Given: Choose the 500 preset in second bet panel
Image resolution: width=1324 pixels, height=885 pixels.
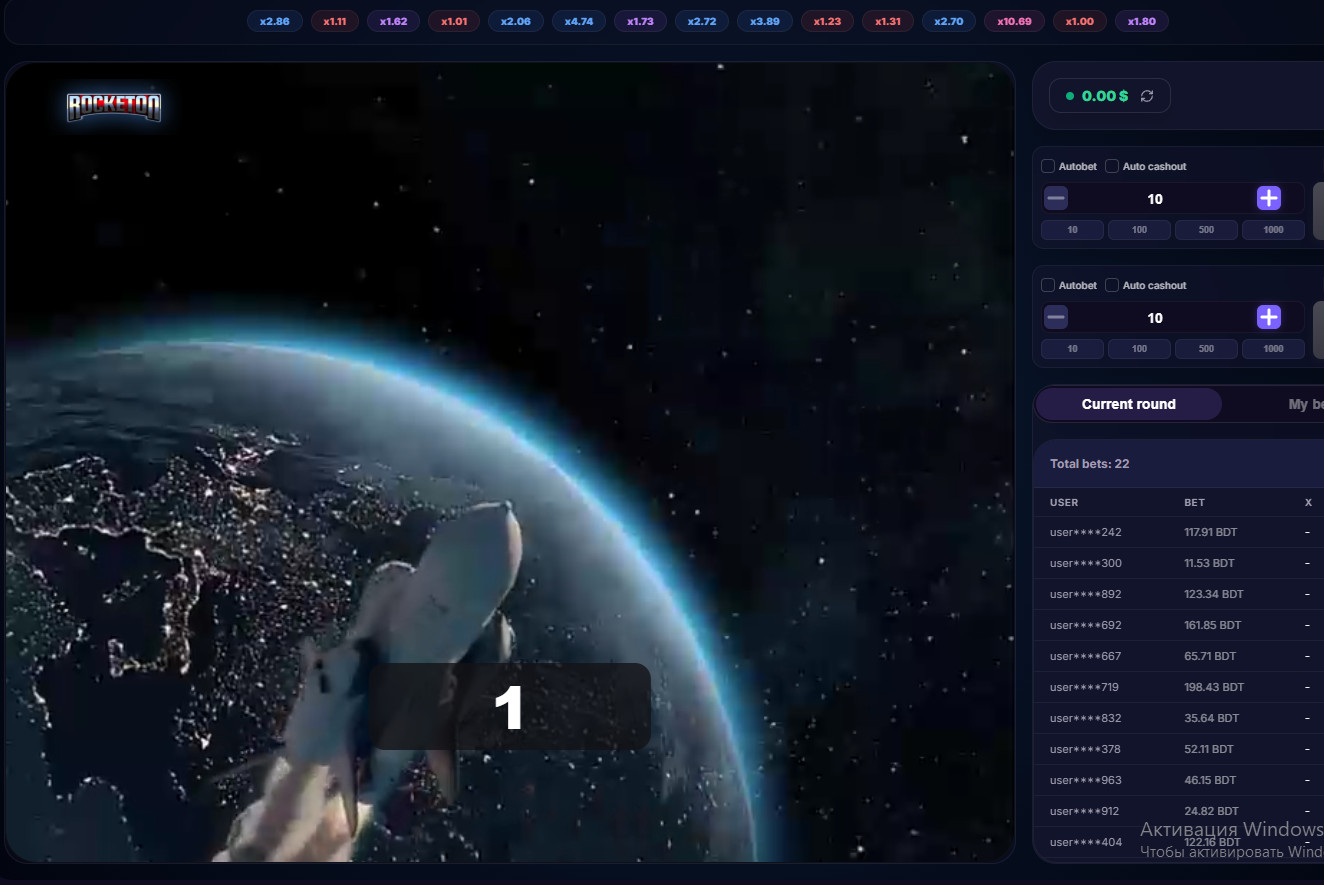Looking at the screenshot, I should 1206,349.
